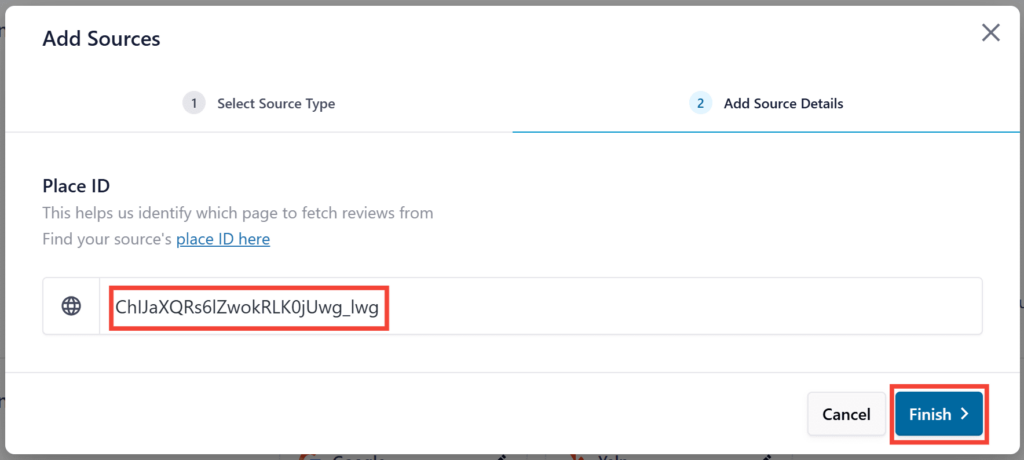Click the "Add Sources" dialog title
1024x460 pixels.
101,39
